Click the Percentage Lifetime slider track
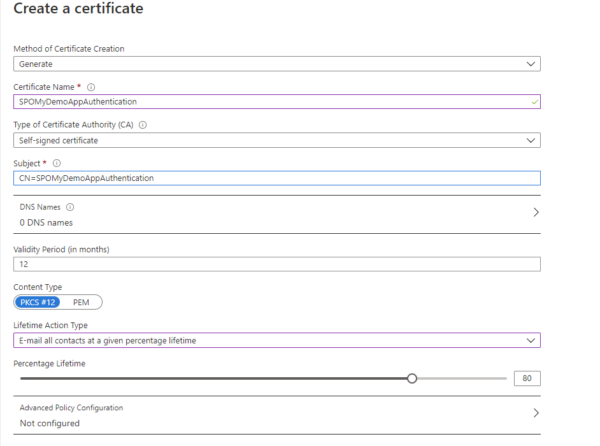This screenshot has height=446, width=600. [x=263, y=379]
